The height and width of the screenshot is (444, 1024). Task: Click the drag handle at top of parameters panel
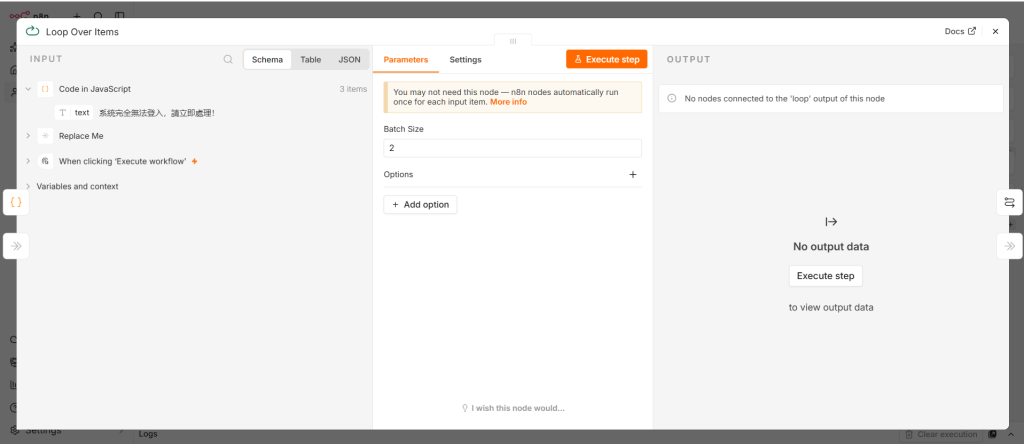(513, 40)
